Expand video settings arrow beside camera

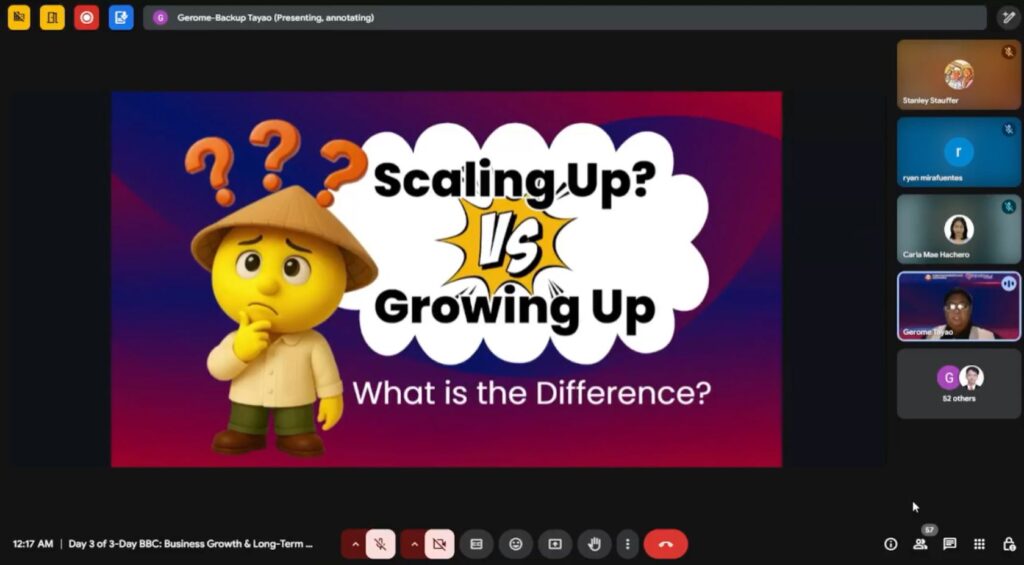pos(412,544)
